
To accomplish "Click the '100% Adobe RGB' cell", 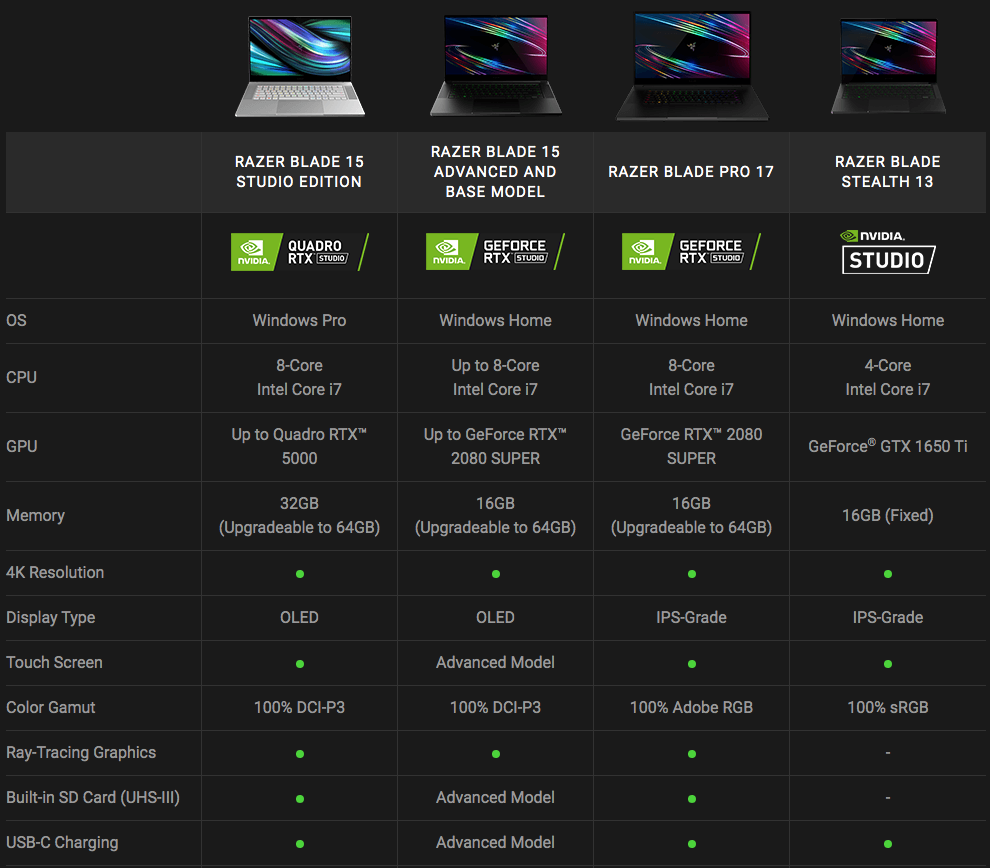I will pos(691,707).
